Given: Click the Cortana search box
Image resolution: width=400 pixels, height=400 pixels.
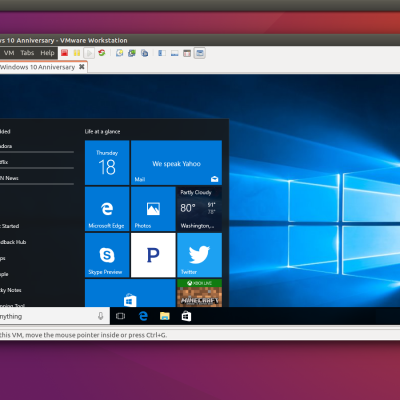Looking at the screenshot, I should (x=55, y=316).
